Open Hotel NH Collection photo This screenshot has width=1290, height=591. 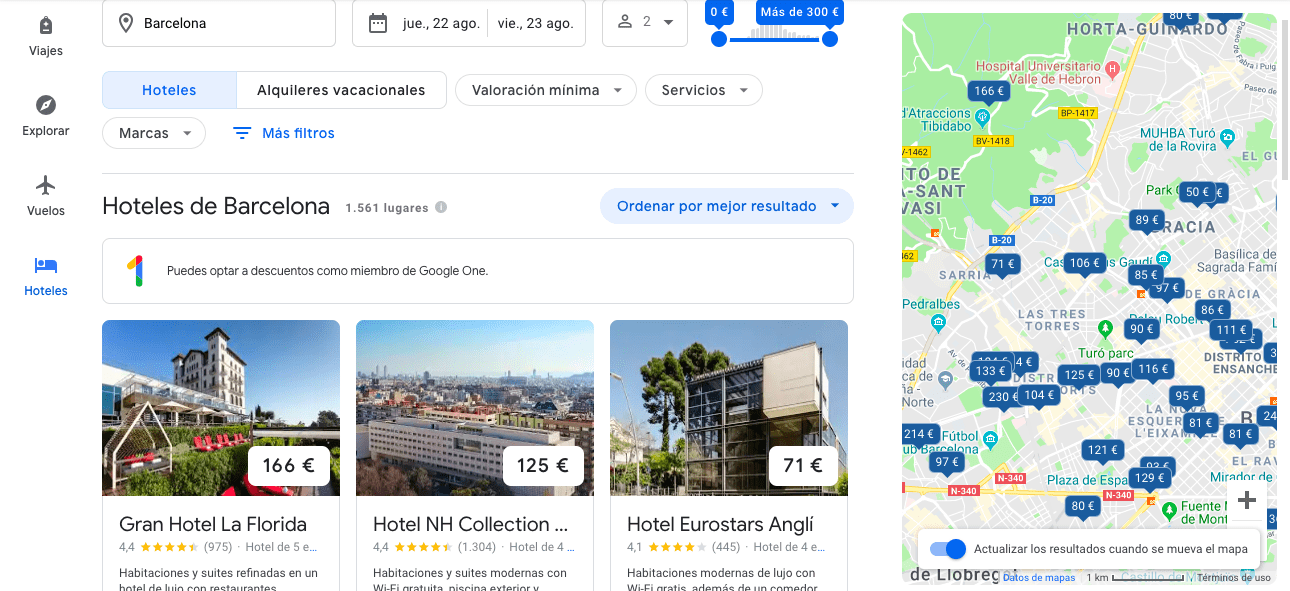tap(475, 408)
